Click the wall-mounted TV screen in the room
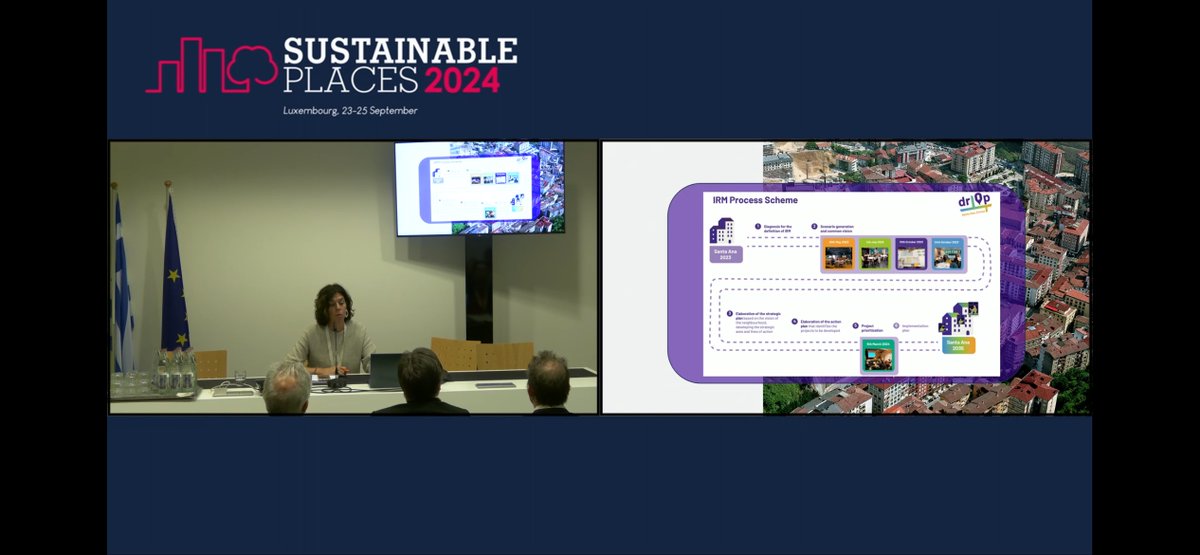Screen dimensions: 1200x555 pos(479,187)
